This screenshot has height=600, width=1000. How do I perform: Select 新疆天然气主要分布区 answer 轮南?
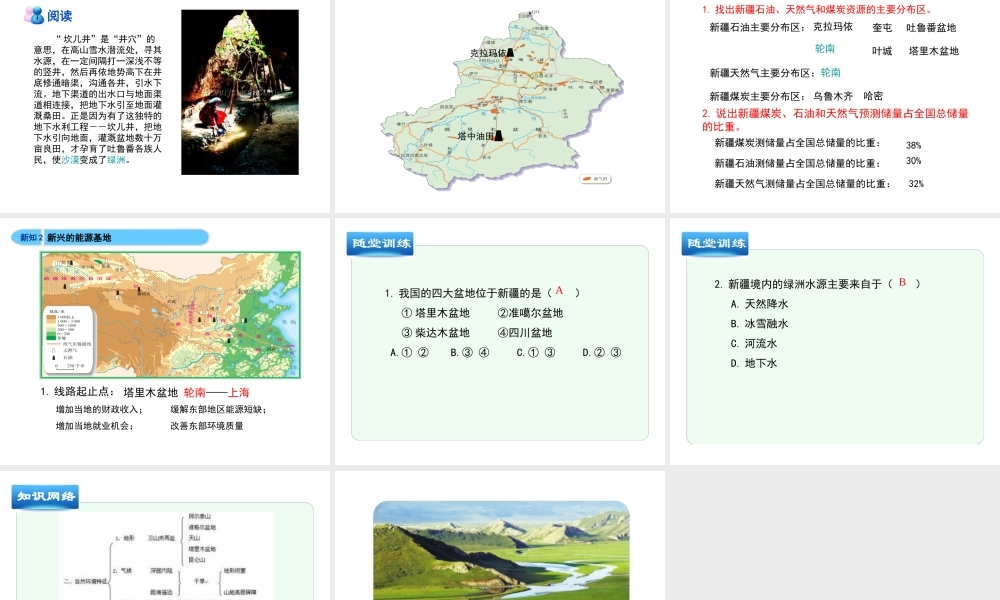coord(830,73)
